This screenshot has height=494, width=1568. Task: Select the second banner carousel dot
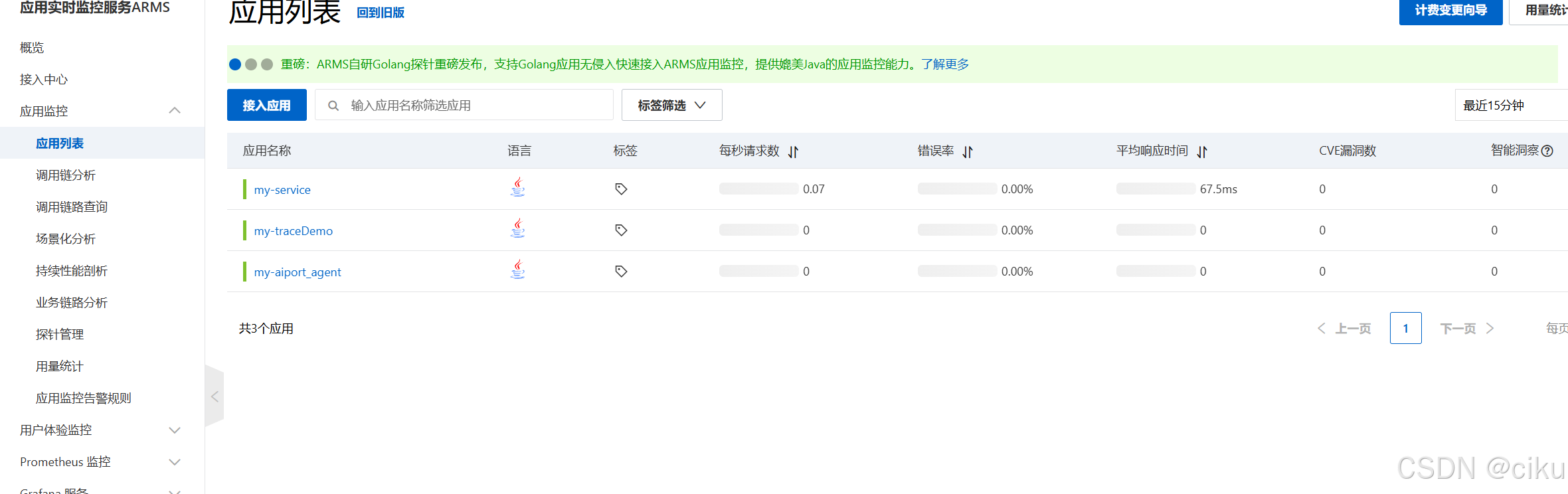click(251, 64)
